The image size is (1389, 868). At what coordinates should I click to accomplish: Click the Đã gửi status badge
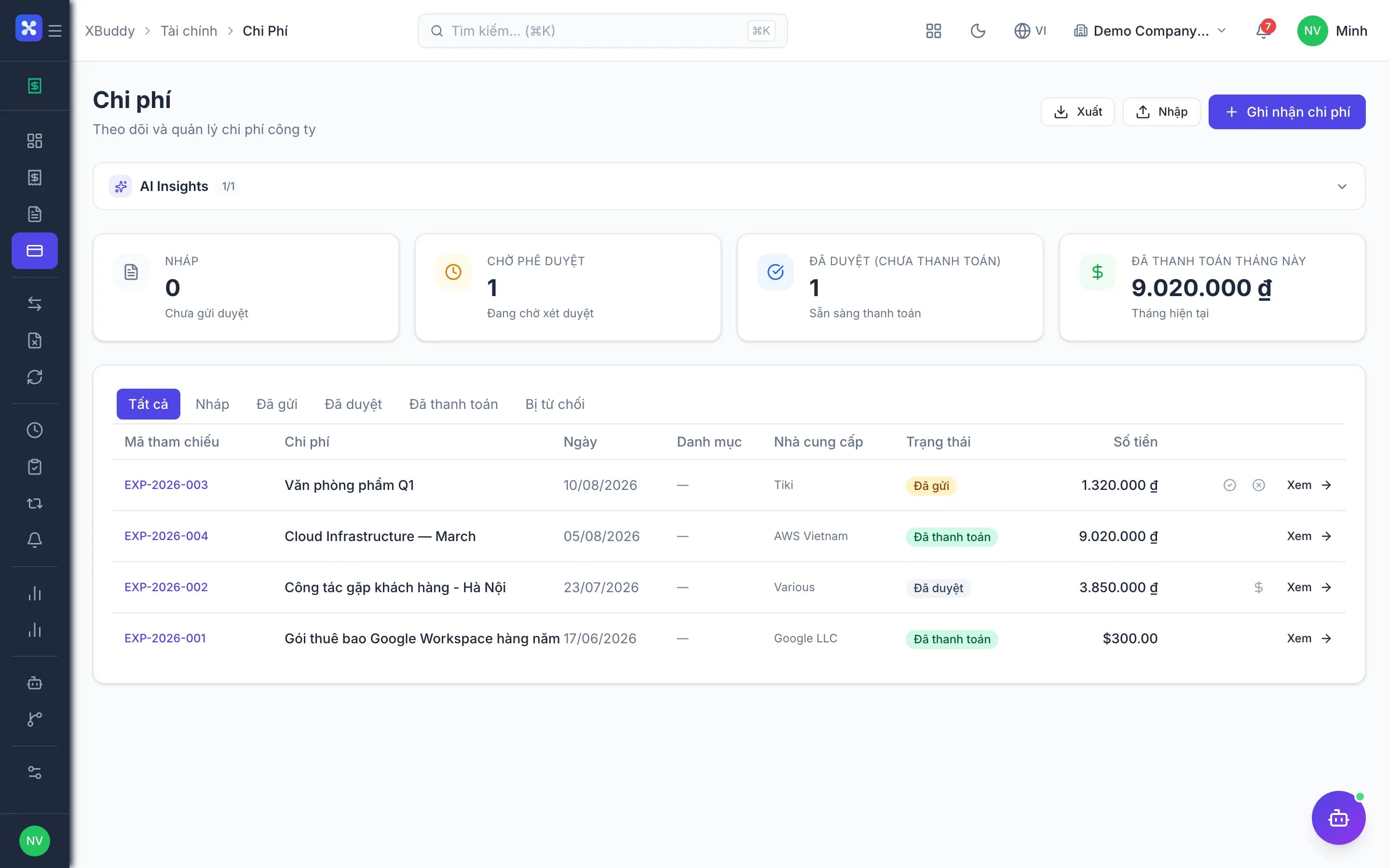[930, 486]
